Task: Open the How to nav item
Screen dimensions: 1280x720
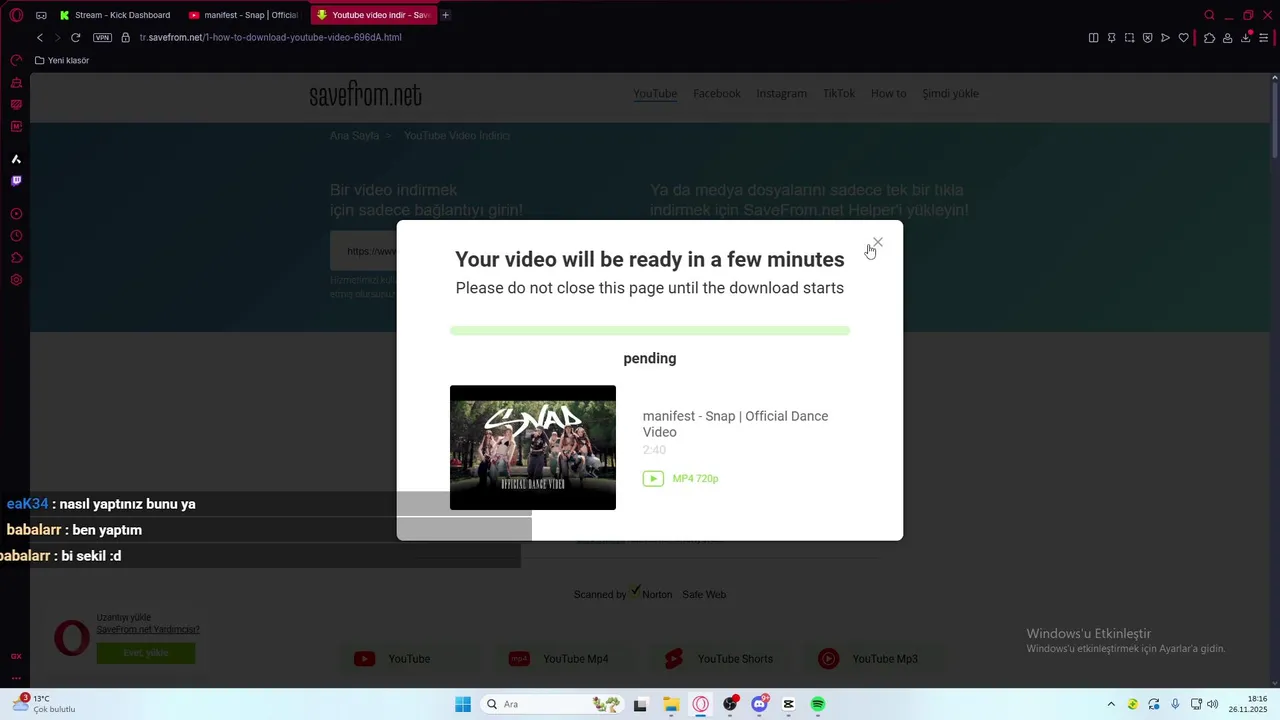Action: 888,93
